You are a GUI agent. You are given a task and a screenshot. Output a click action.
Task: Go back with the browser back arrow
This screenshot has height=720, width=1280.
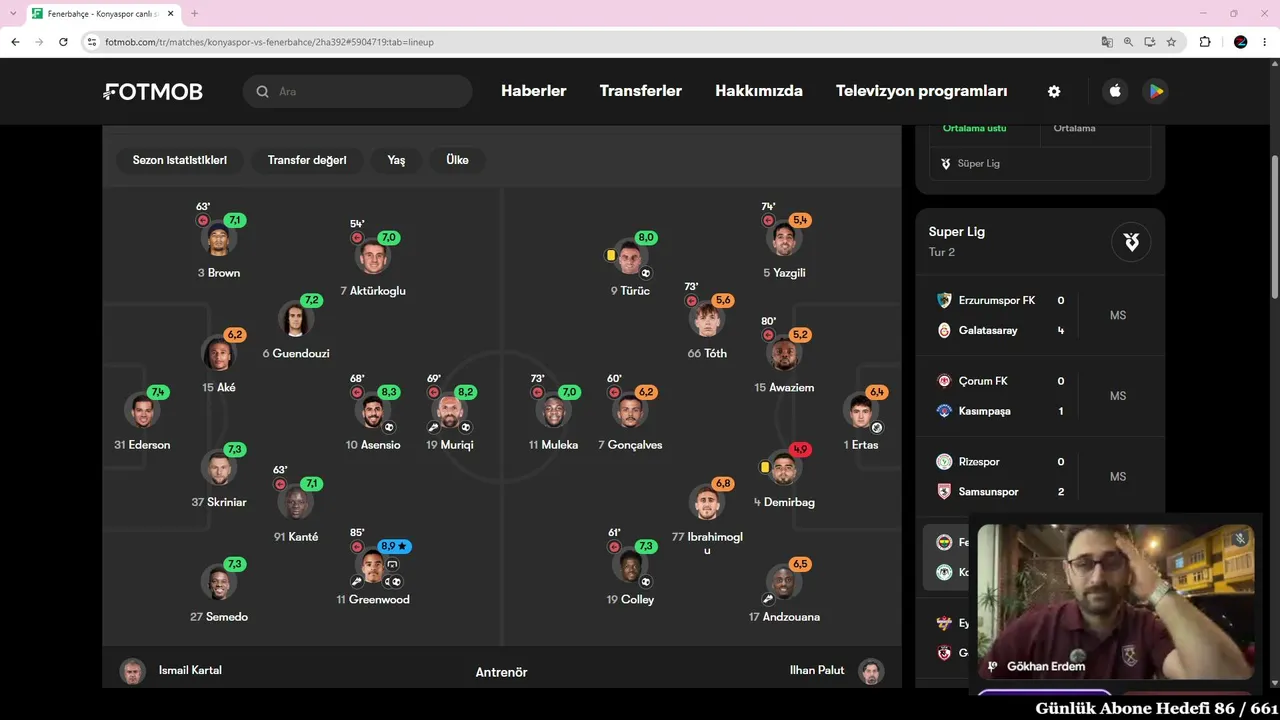(15, 42)
